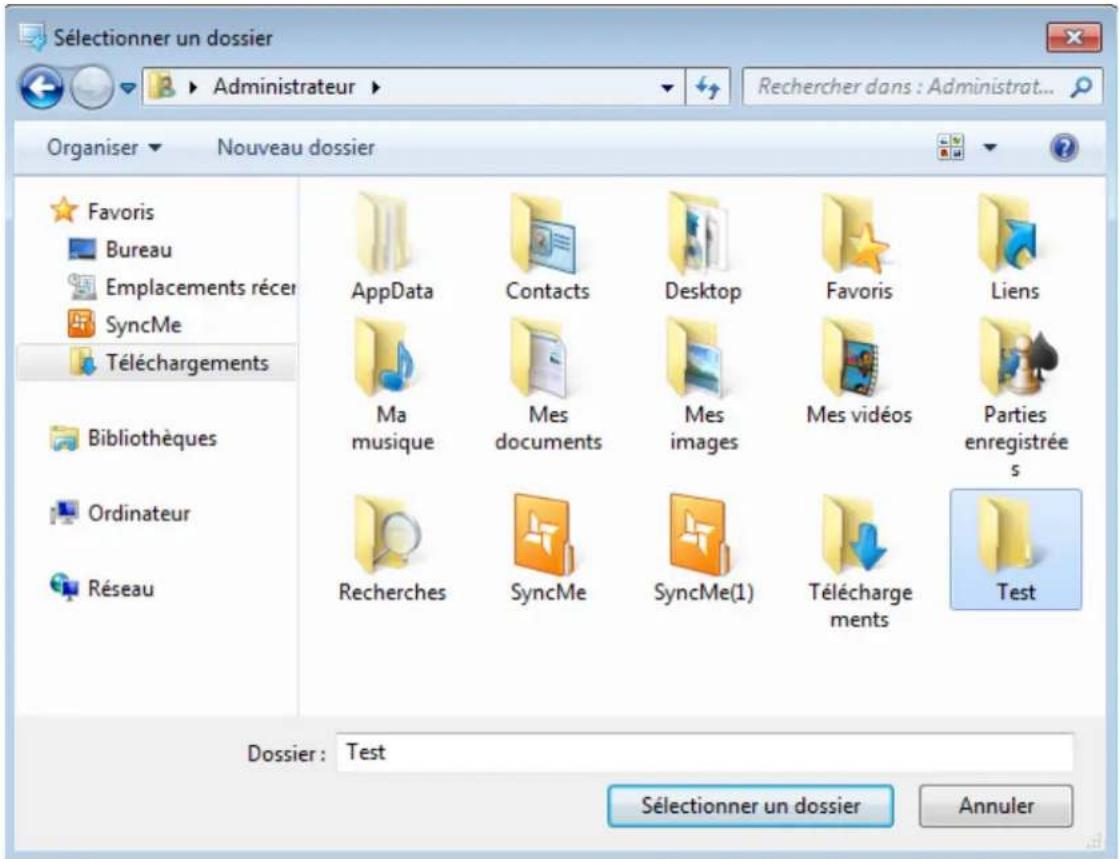Image resolution: width=1120 pixels, height=859 pixels.
Task: Open the view options dropdown arrow
Action: coord(990,148)
